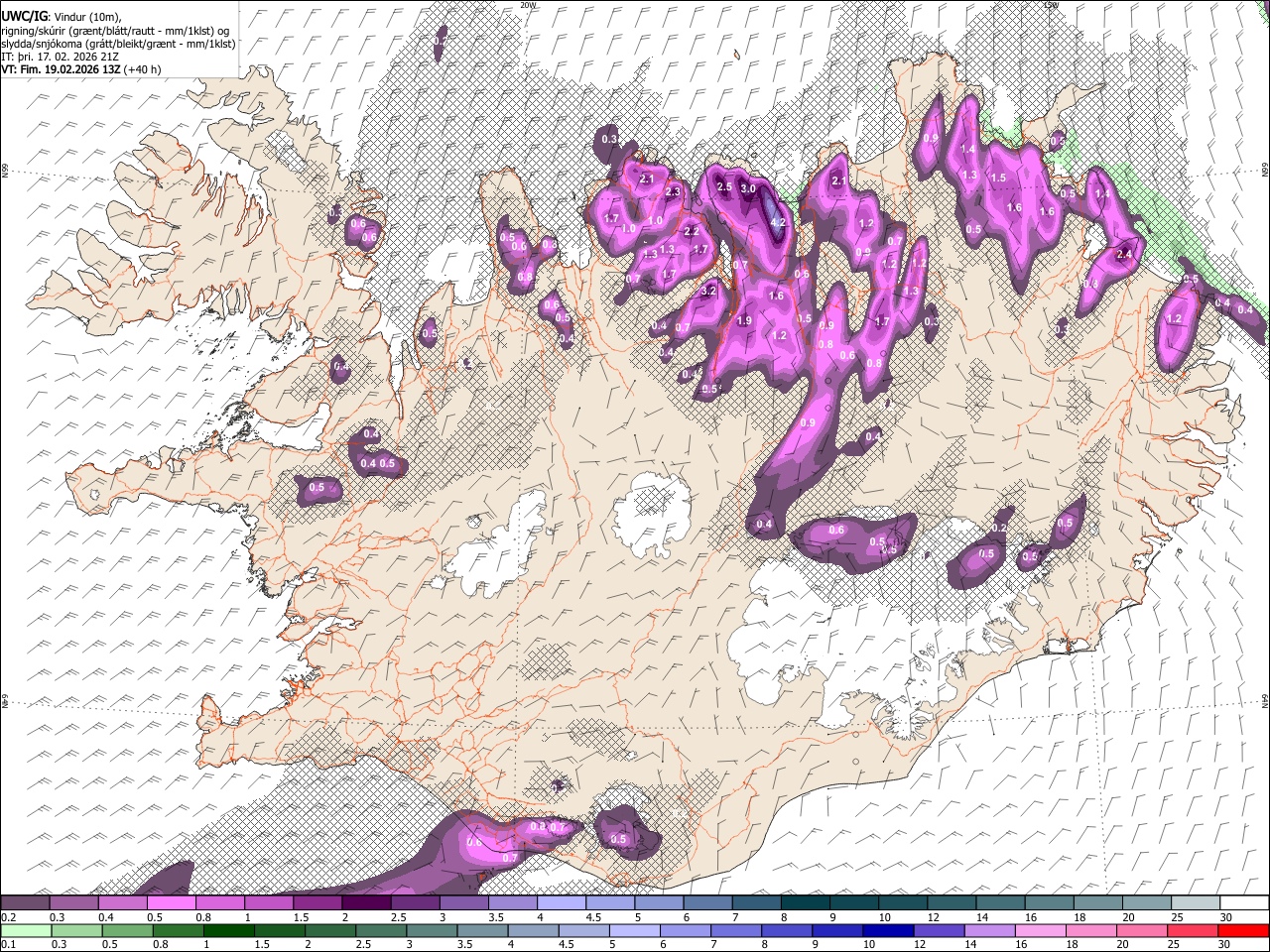Screen dimensions: 1270x952
Task: Click the 0.1 pale green swatch, bottom legend row
Action: click(26, 931)
